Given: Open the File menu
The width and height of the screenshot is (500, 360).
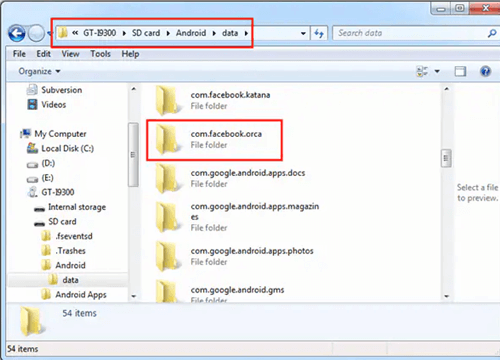Looking at the screenshot, I should point(19,54).
